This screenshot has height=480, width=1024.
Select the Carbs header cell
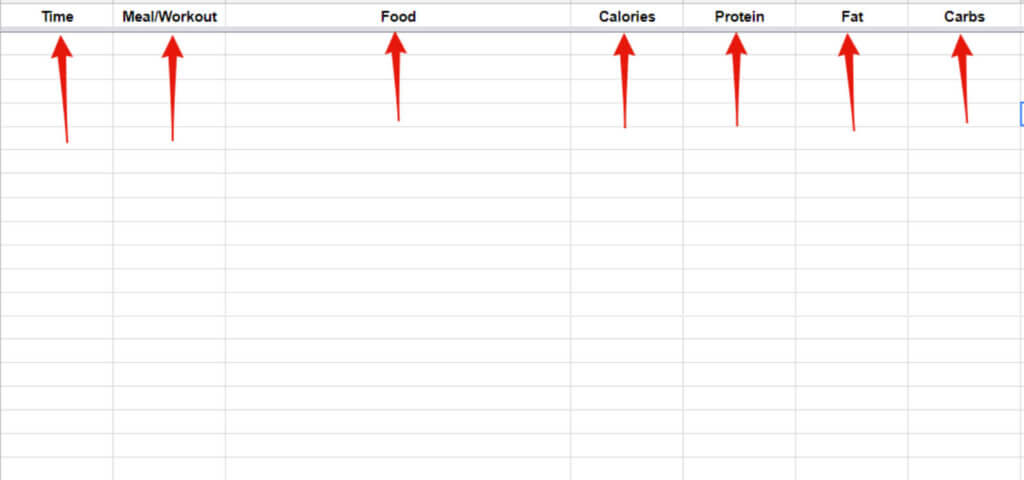click(964, 17)
